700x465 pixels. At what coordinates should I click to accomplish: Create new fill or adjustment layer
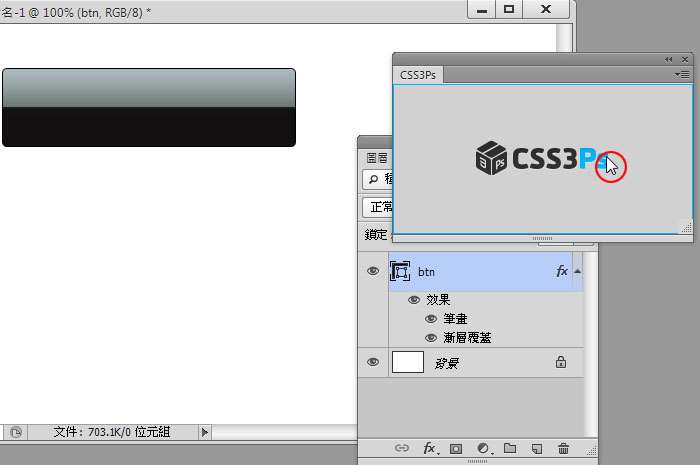tap(483, 448)
